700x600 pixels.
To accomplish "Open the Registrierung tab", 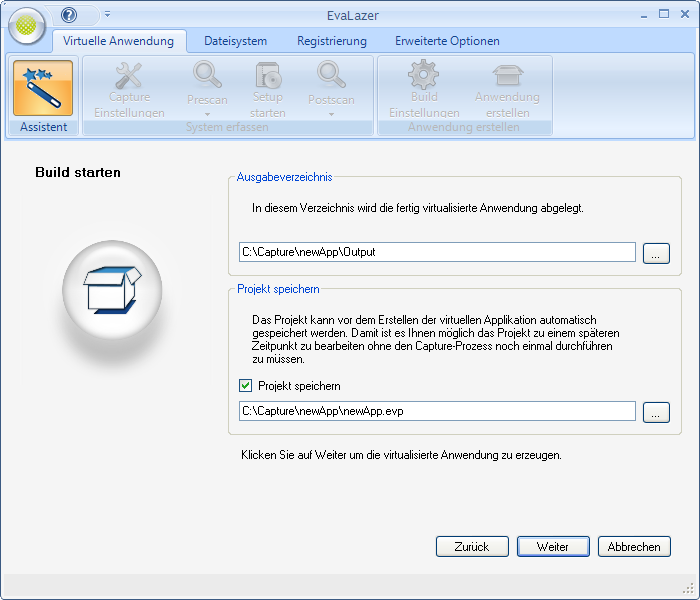I will [x=331, y=41].
